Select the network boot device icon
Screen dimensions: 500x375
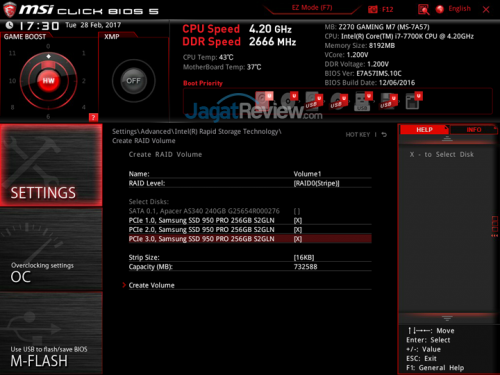click(x=414, y=101)
